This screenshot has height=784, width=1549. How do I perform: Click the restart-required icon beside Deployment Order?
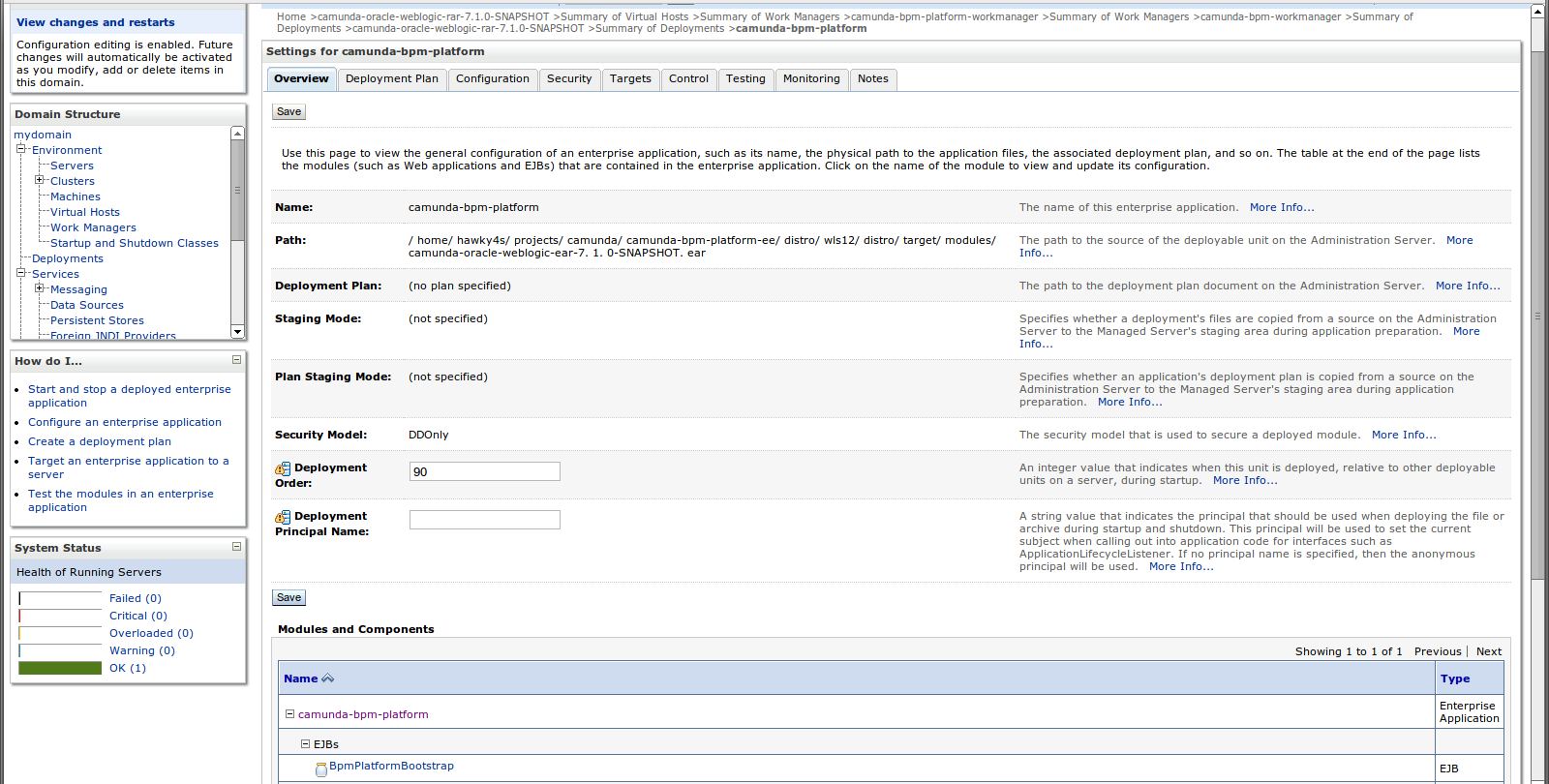tap(283, 468)
